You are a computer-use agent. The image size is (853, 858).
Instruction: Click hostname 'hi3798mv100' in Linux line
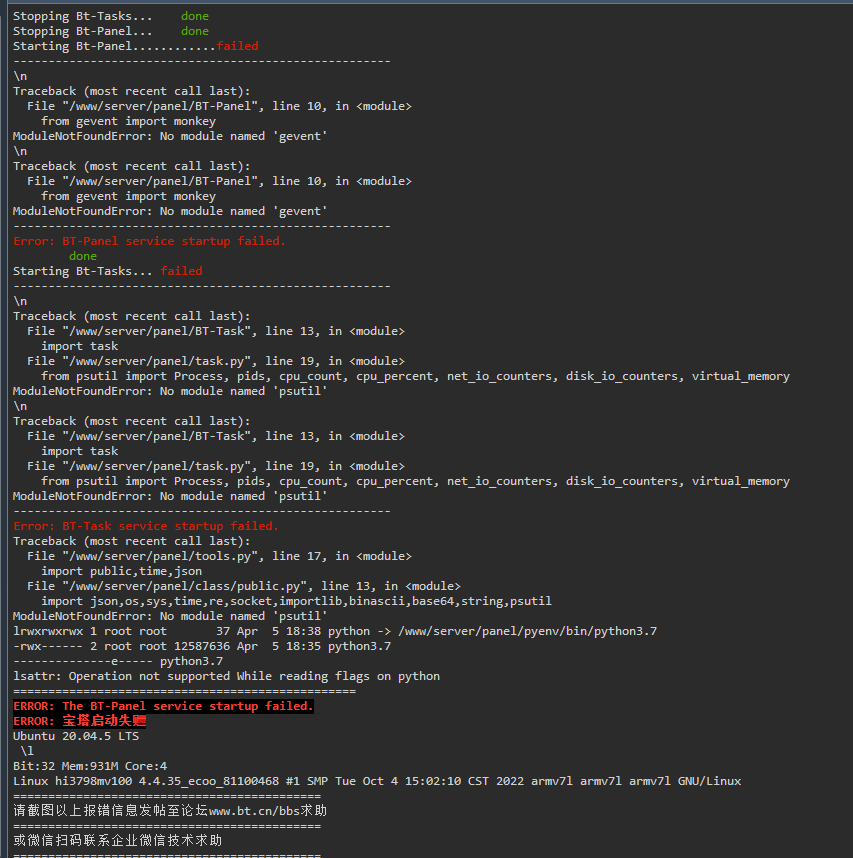[94, 781]
